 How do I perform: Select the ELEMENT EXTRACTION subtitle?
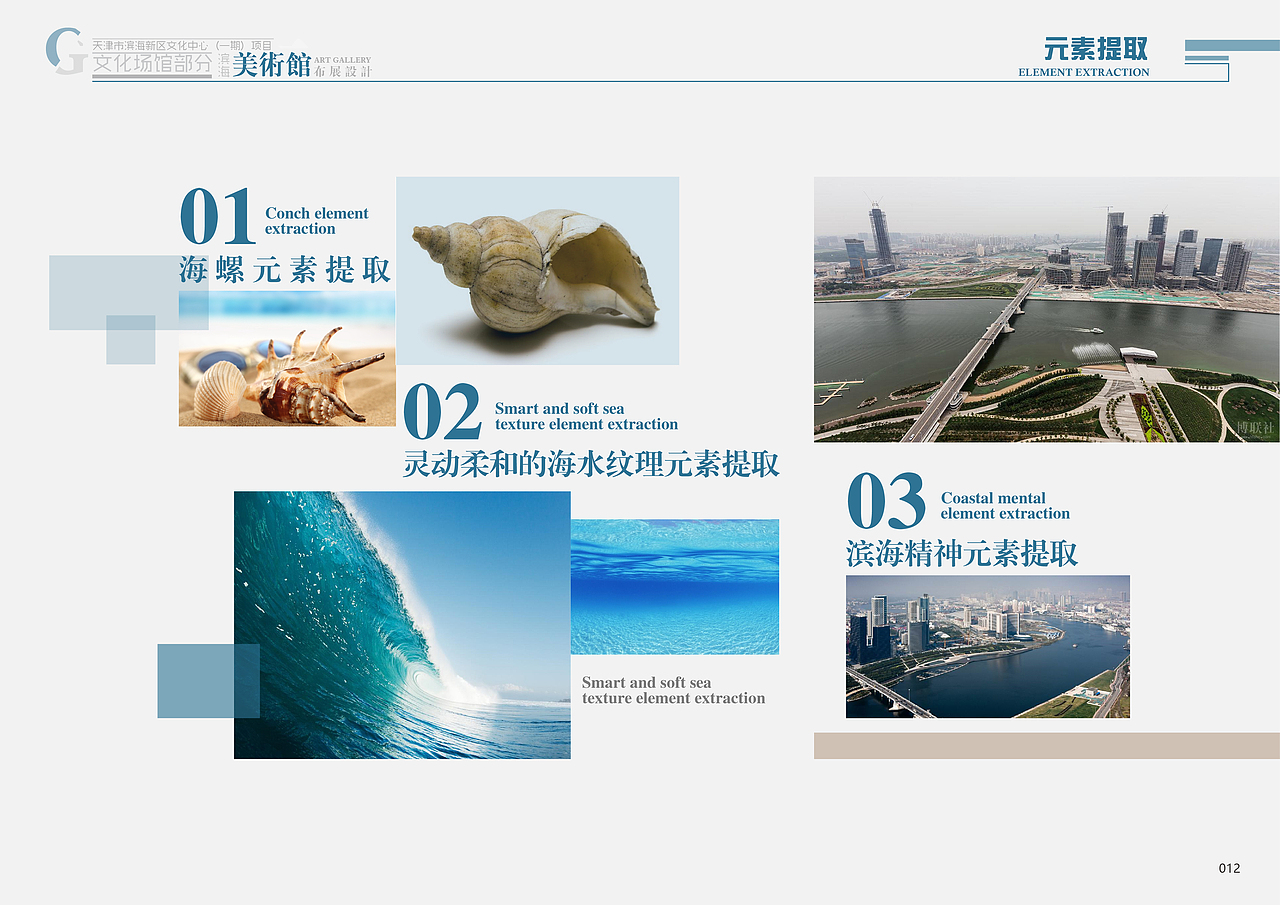(1084, 72)
